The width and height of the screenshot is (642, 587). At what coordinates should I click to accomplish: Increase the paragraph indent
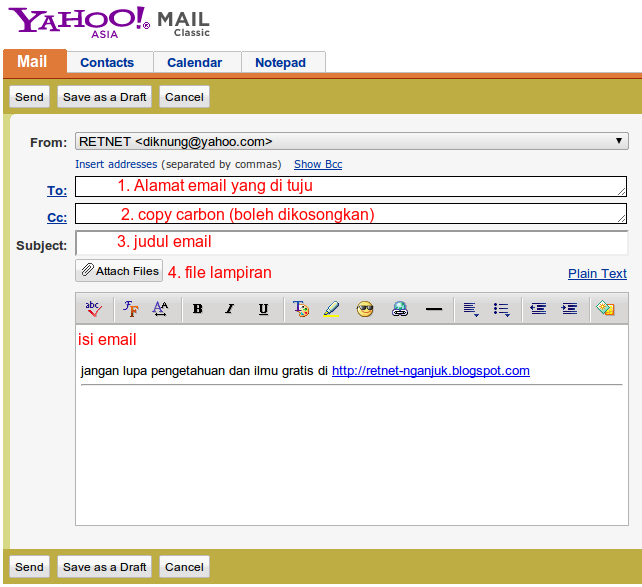pos(569,308)
